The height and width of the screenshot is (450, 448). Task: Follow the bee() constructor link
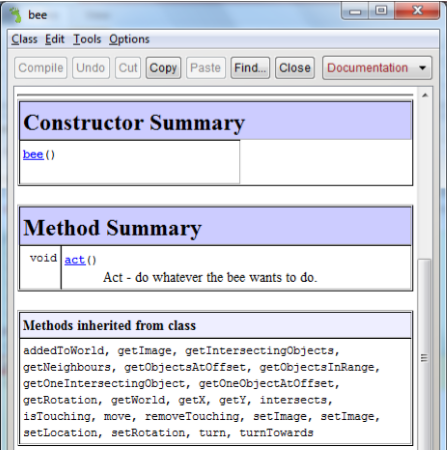(33, 155)
